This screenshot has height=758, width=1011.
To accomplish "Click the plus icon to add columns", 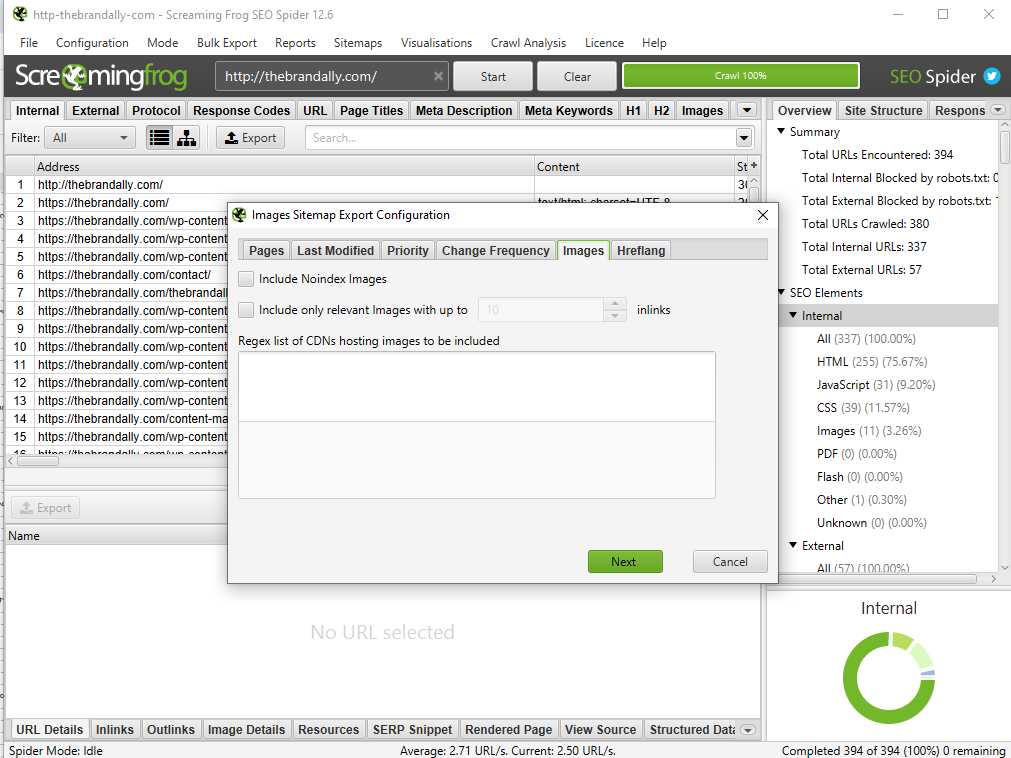I will coord(754,166).
